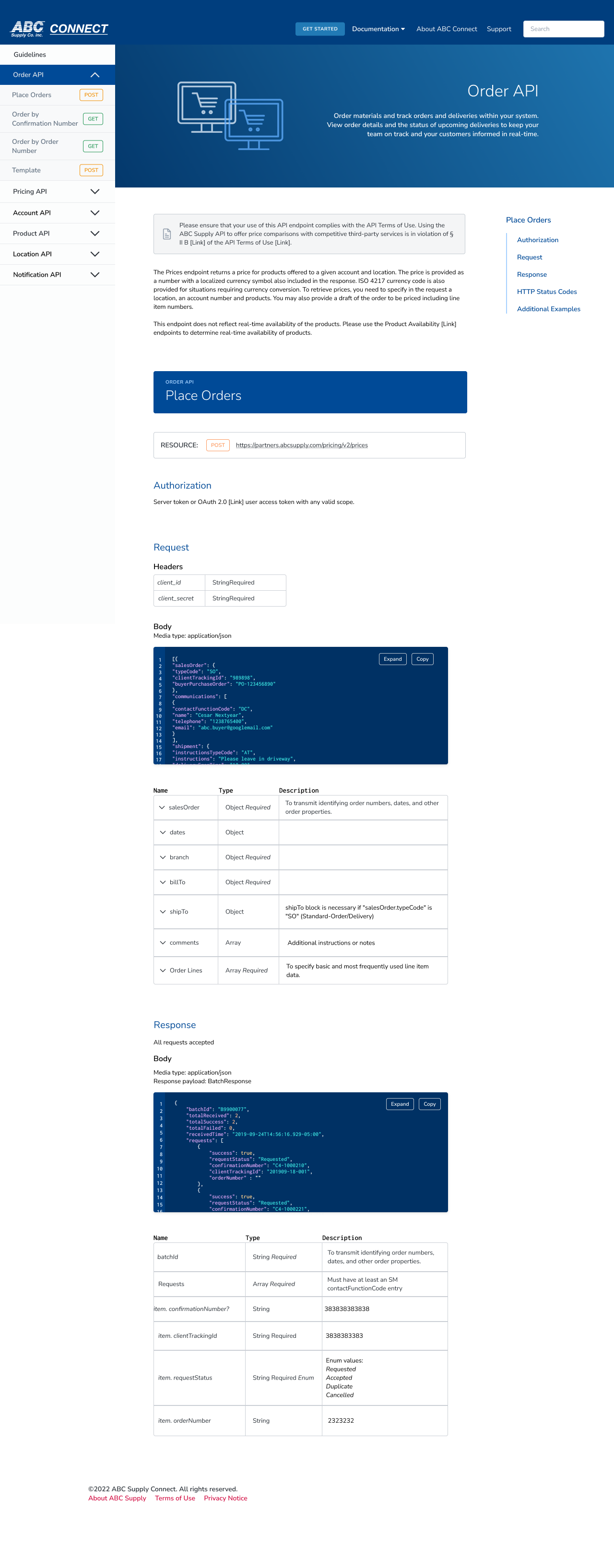Click the document icon in notice box
The width and height of the screenshot is (614, 1568).
[166, 234]
